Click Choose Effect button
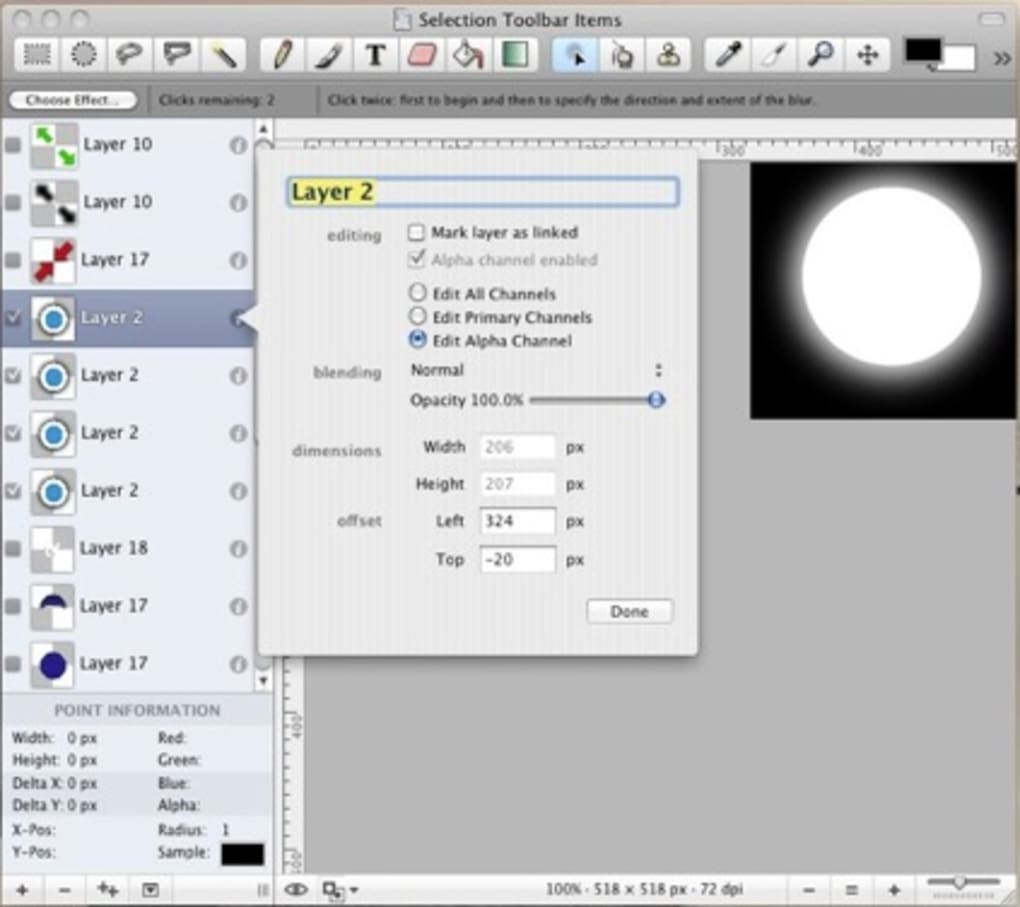This screenshot has width=1020, height=907. click(x=72, y=100)
